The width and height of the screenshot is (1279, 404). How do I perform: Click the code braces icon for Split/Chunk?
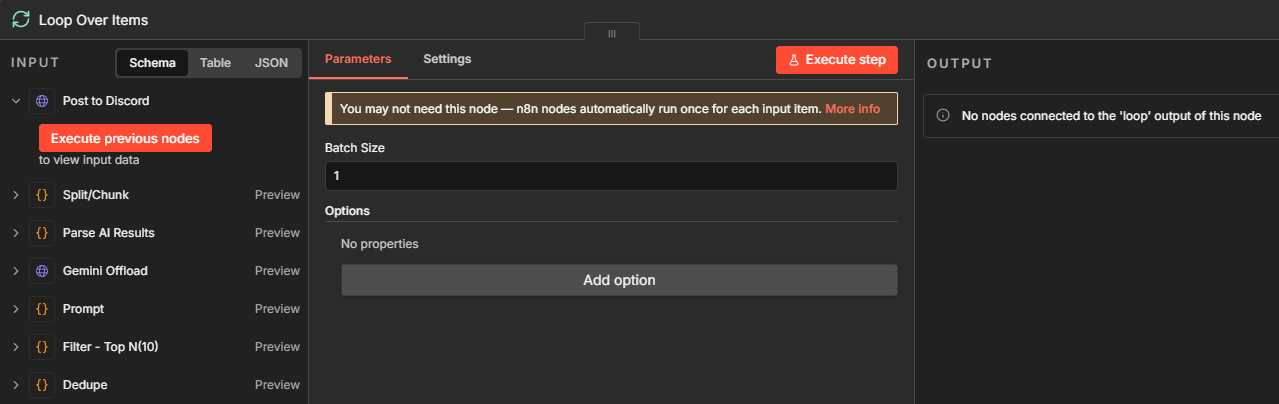(x=42, y=195)
